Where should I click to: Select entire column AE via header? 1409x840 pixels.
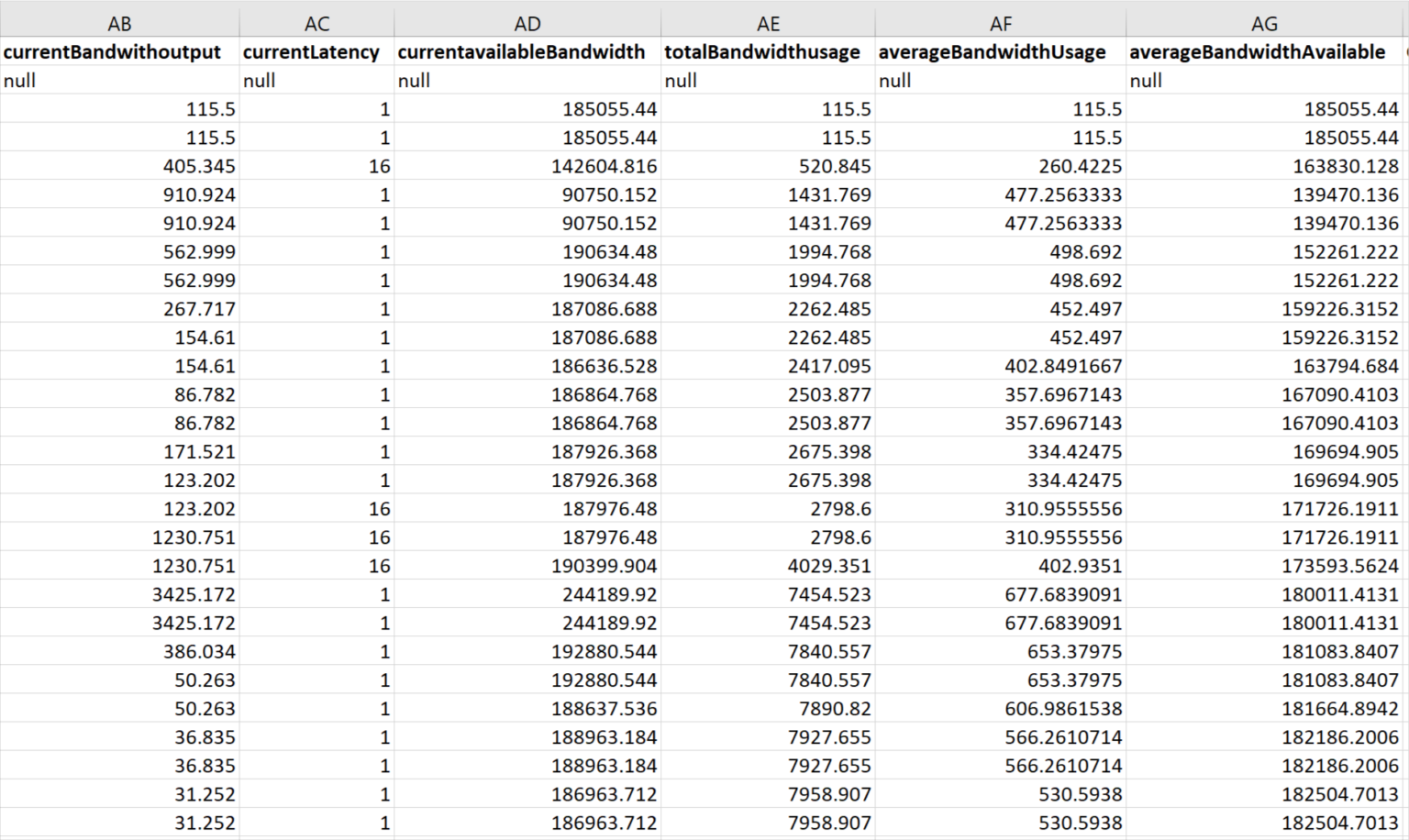point(768,23)
